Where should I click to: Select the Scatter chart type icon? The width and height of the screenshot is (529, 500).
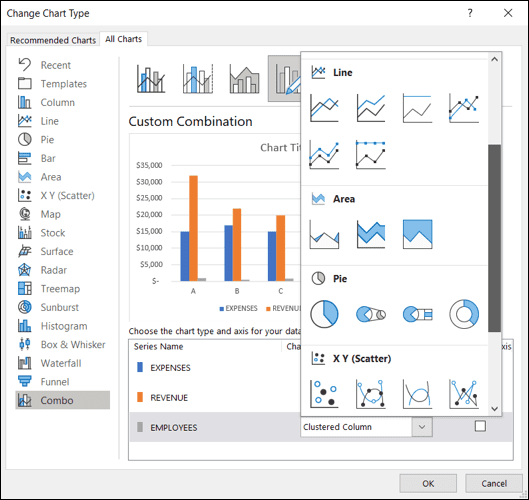click(324, 393)
